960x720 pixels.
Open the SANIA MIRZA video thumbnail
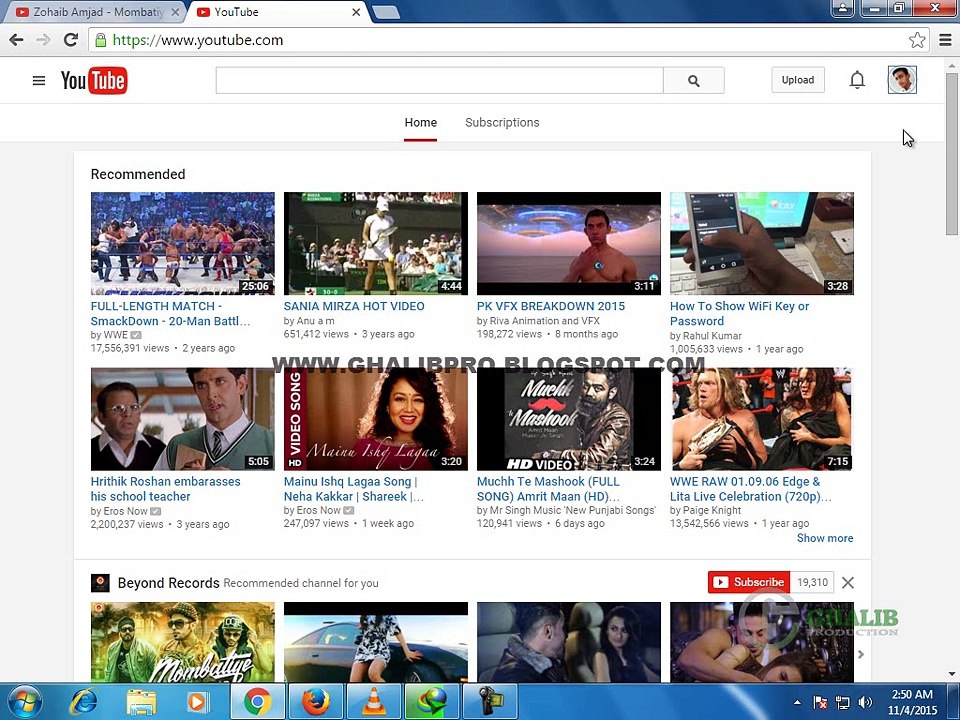tap(375, 244)
